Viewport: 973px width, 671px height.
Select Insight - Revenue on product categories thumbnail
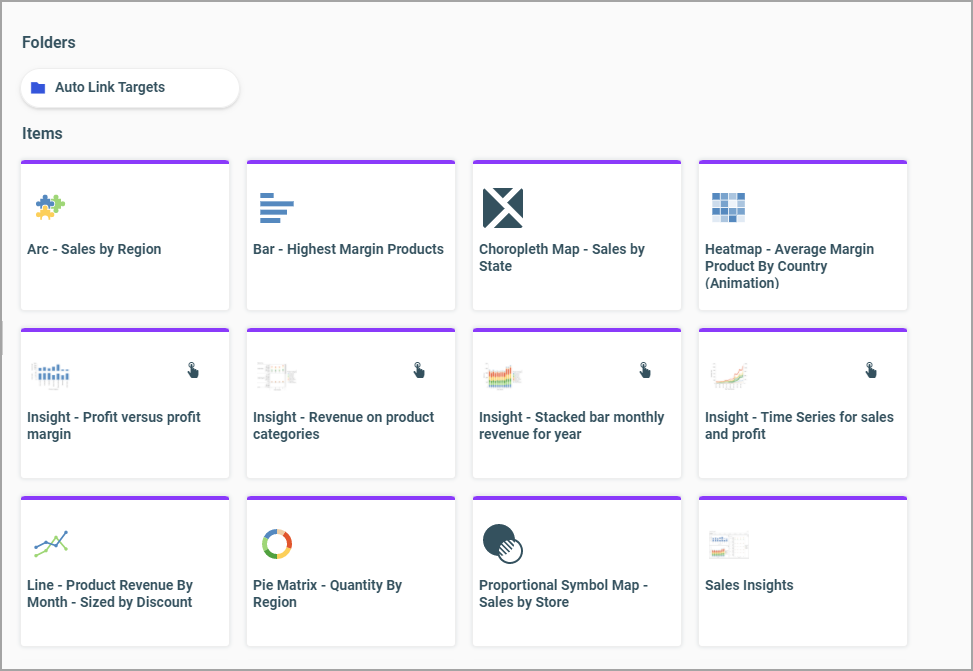pyautogui.click(x=276, y=375)
